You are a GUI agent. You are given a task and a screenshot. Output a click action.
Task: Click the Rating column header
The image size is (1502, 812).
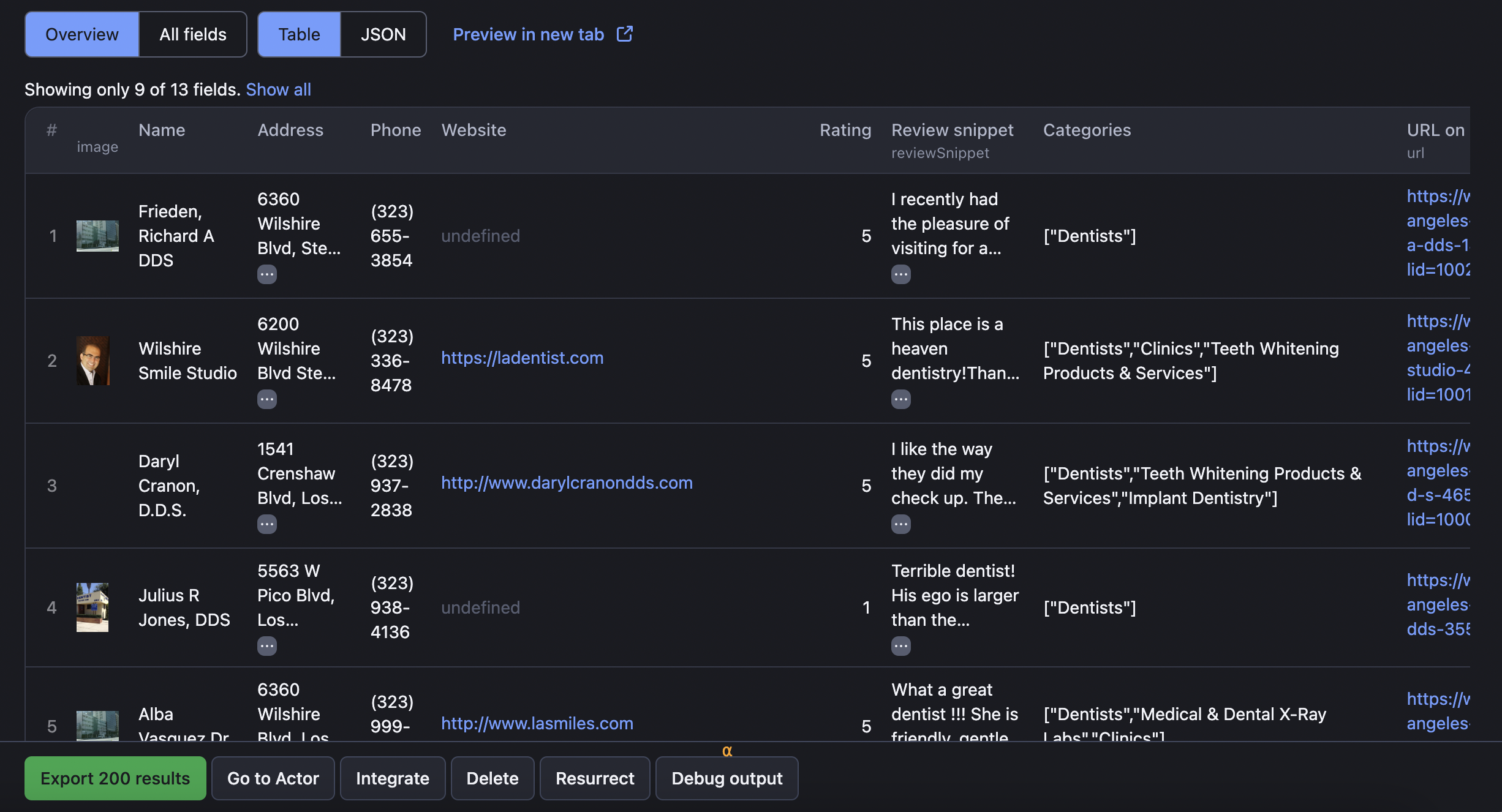click(x=845, y=130)
